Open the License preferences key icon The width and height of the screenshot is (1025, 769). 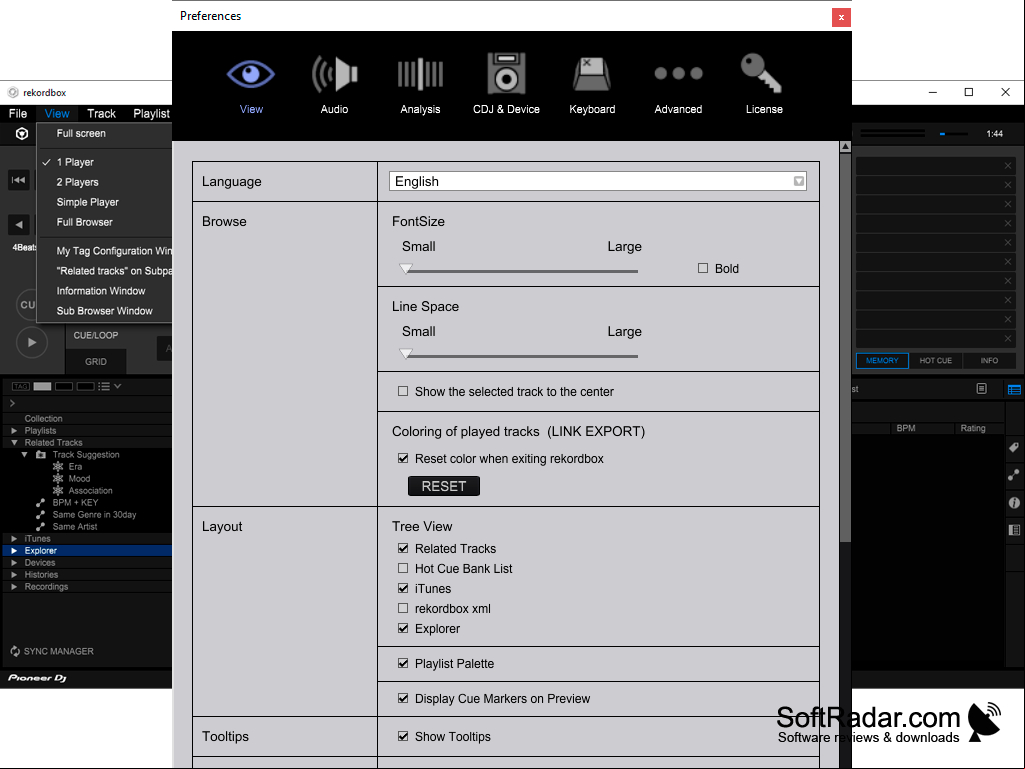click(761, 73)
